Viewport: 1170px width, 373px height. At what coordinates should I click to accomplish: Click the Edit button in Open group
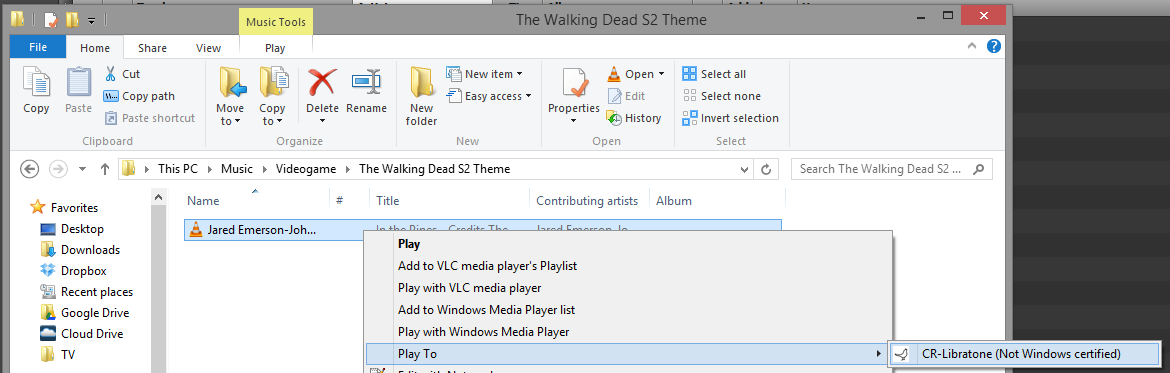pyautogui.click(x=626, y=95)
